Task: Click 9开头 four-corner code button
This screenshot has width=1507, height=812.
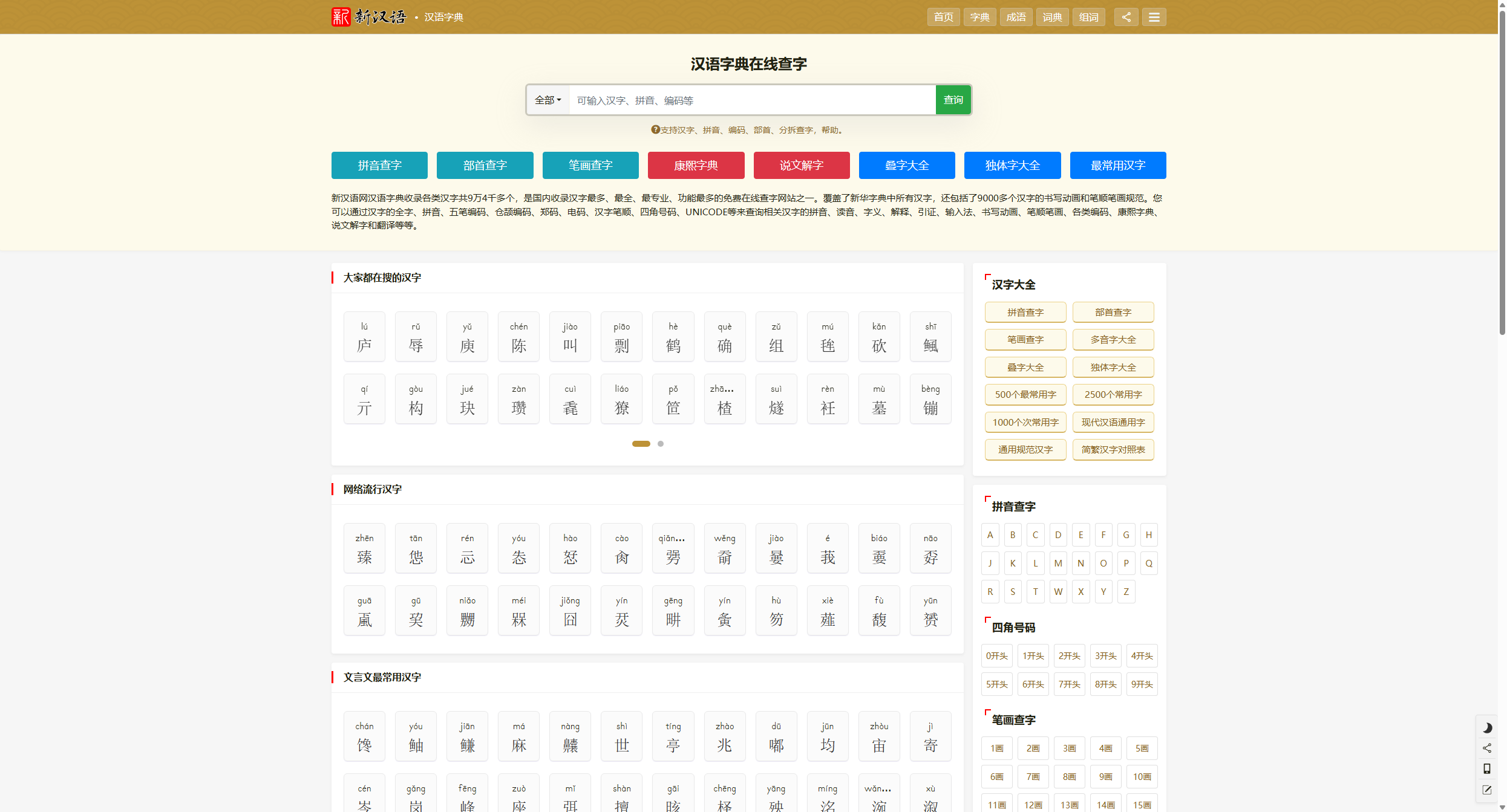Action: coord(1142,684)
